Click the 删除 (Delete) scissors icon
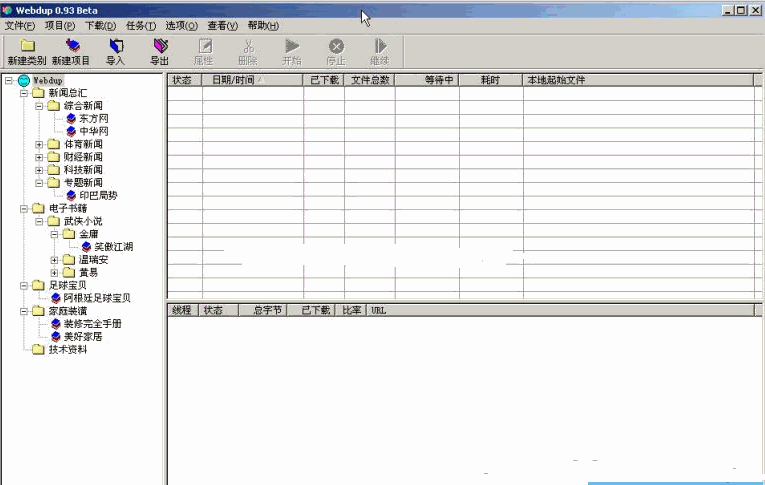 click(x=248, y=46)
